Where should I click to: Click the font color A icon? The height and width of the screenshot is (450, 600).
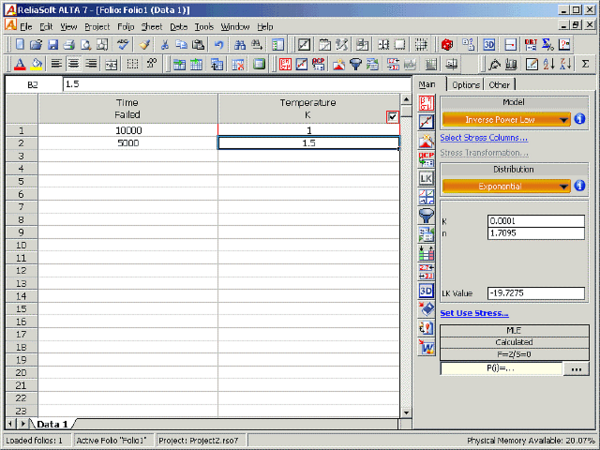pyautogui.click(x=21, y=64)
